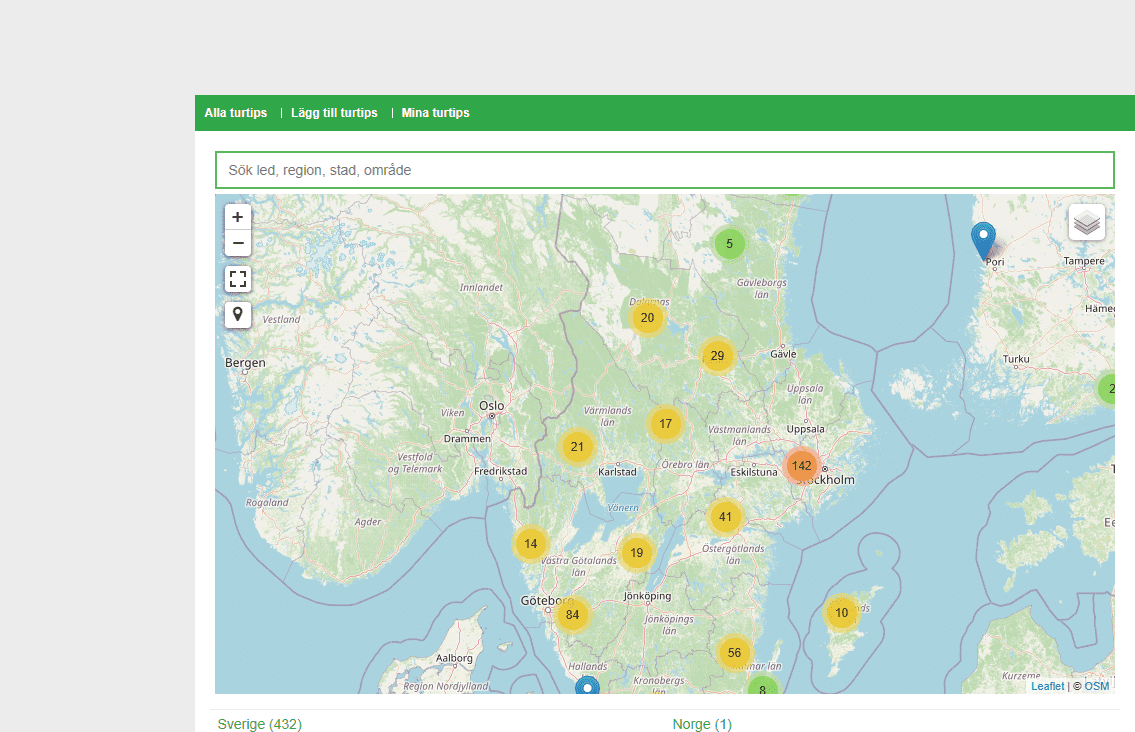Click the blue marker near Pori
The height and width of the screenshot is (732, 1135).
tap(983, 240)
